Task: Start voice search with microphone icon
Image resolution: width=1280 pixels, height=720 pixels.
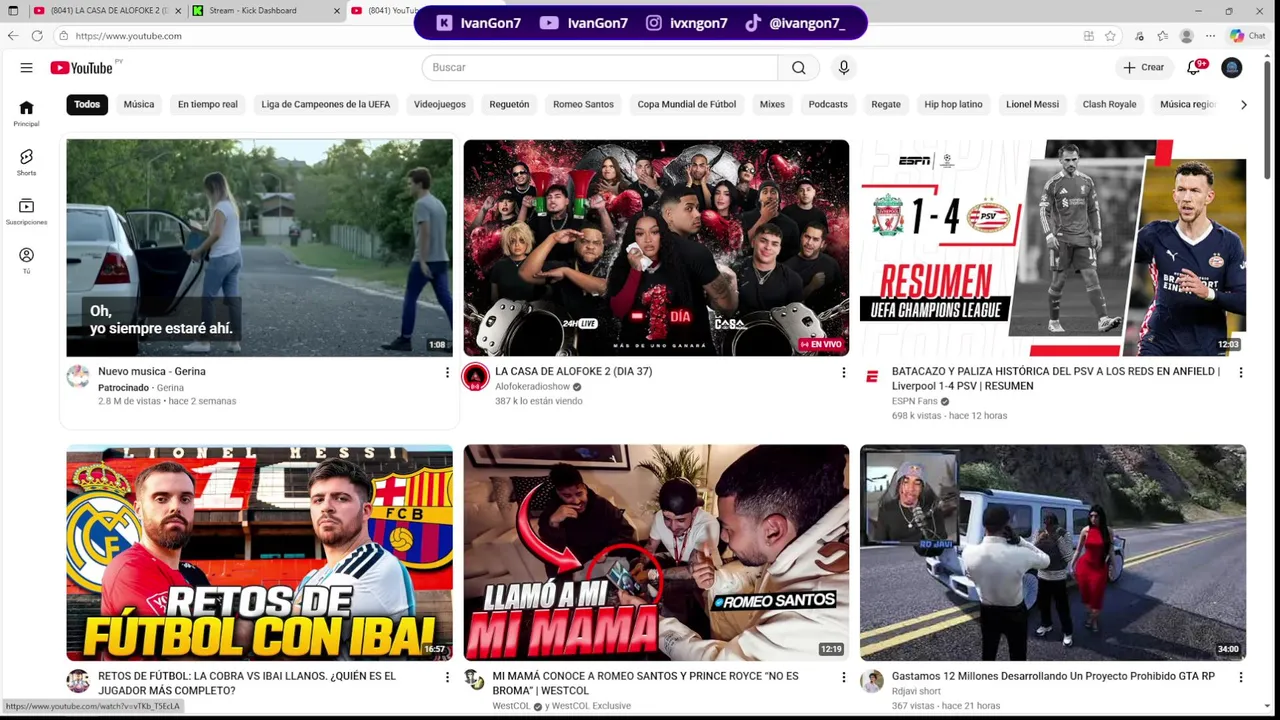Action: click(844, 67)
